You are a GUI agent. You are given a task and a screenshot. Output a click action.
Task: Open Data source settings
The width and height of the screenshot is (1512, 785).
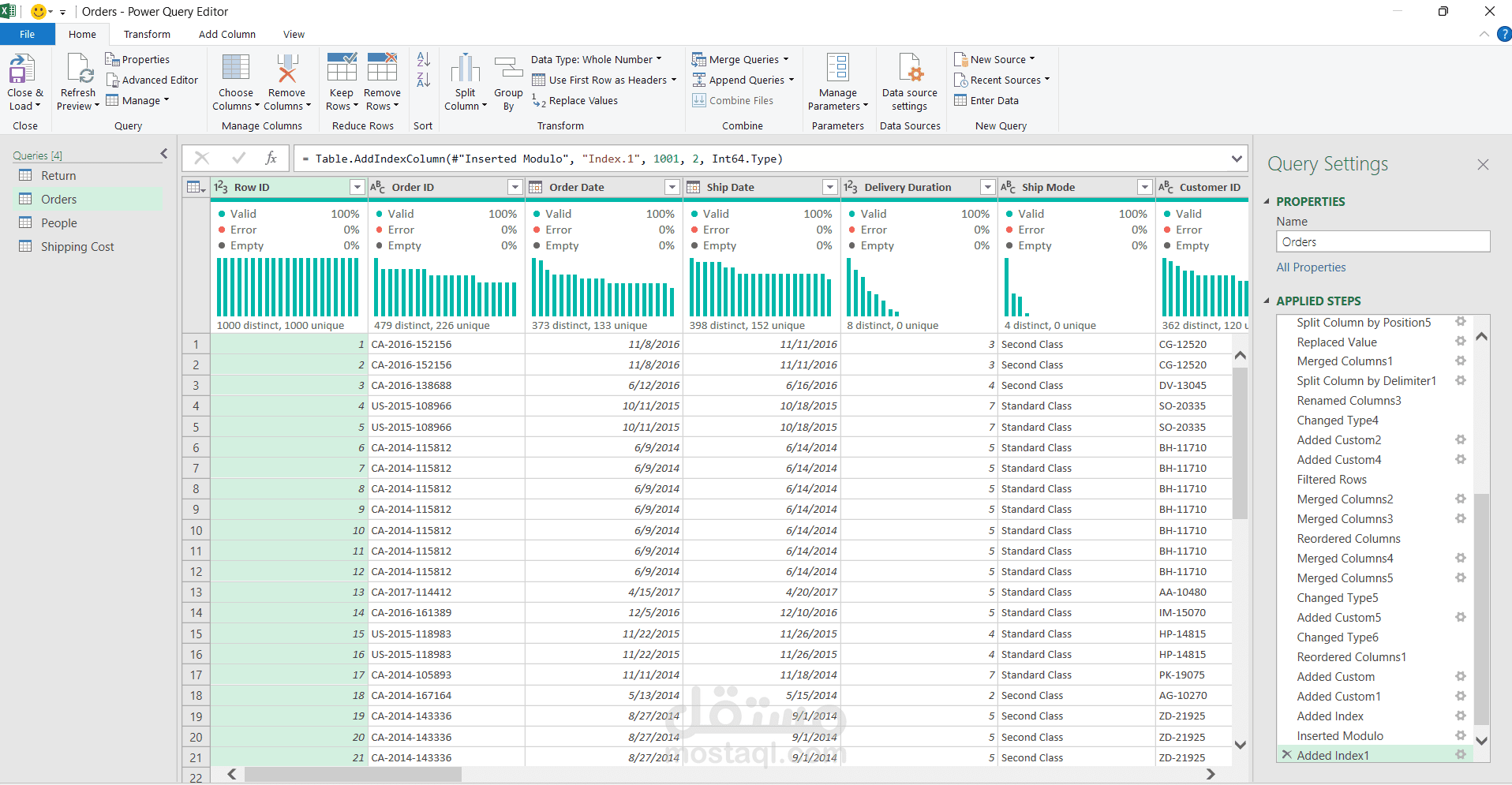(910, 82)
